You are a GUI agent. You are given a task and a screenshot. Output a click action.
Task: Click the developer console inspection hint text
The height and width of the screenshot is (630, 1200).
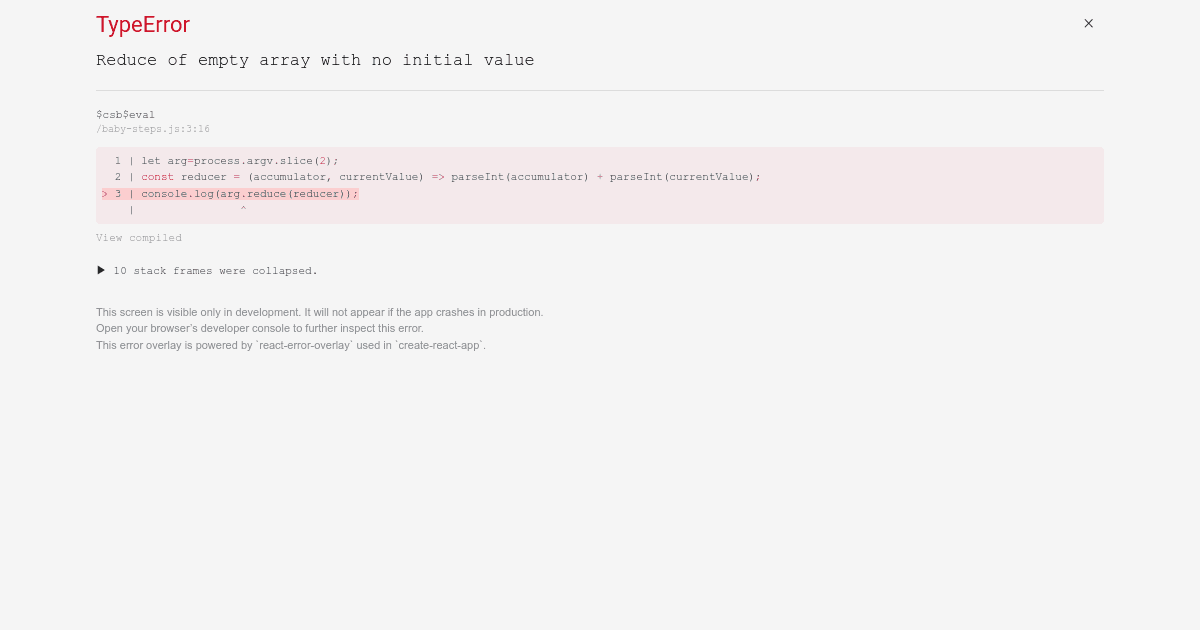tap(259, 328)
